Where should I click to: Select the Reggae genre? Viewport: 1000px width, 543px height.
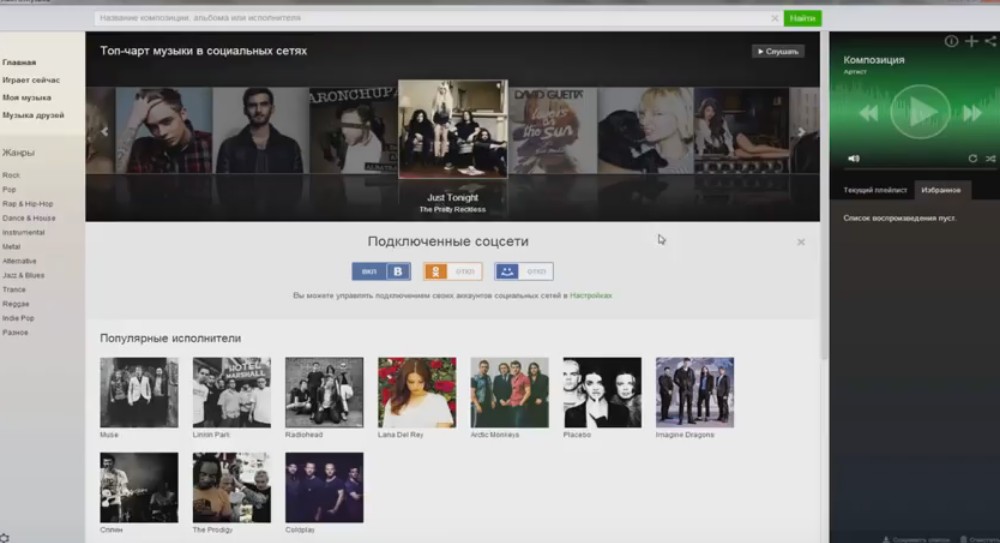(16, 304)
